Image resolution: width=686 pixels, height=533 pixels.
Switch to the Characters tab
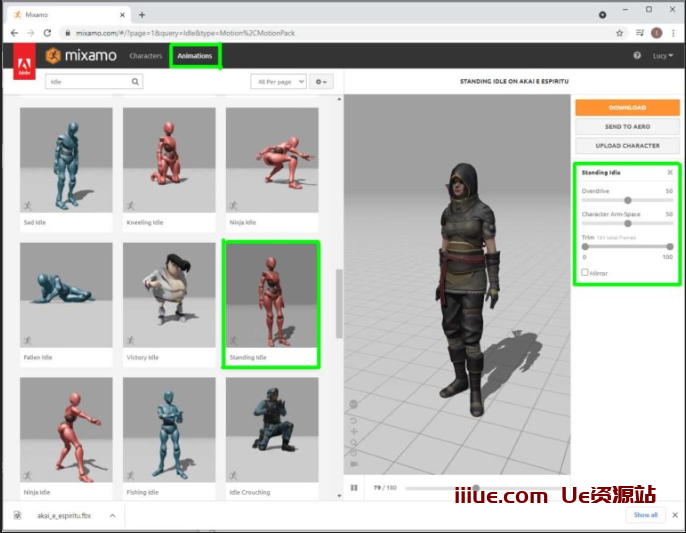(x=146, y=56)
